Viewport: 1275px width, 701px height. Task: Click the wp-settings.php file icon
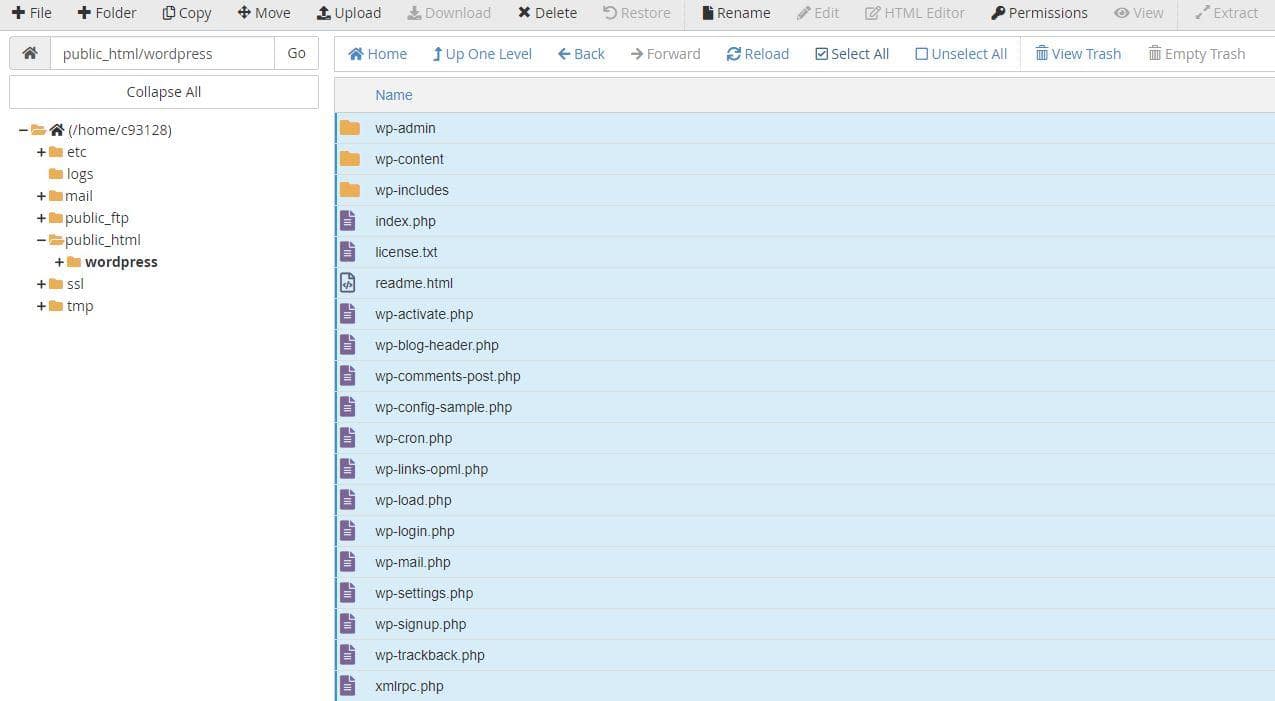(x=348, y=593)
